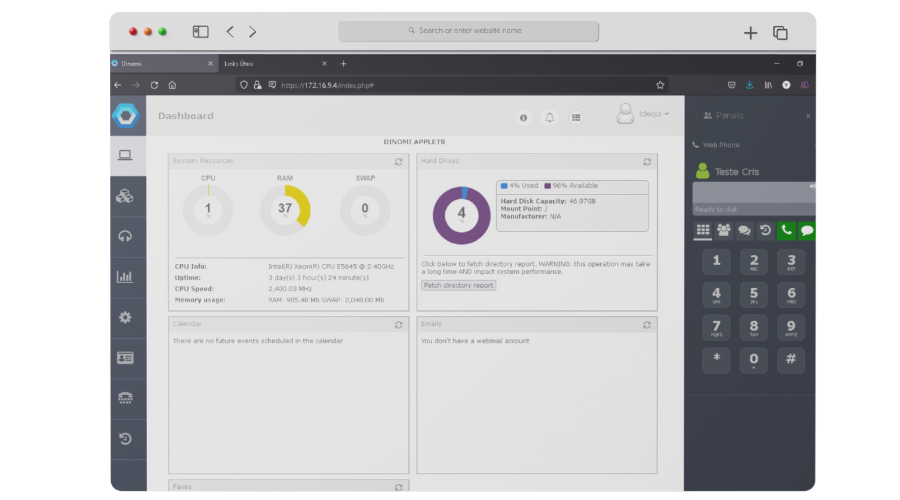The width and height of the screenshot is (900, 500).
Task: Open the call history tab in phone
Action: coord(765,230)
